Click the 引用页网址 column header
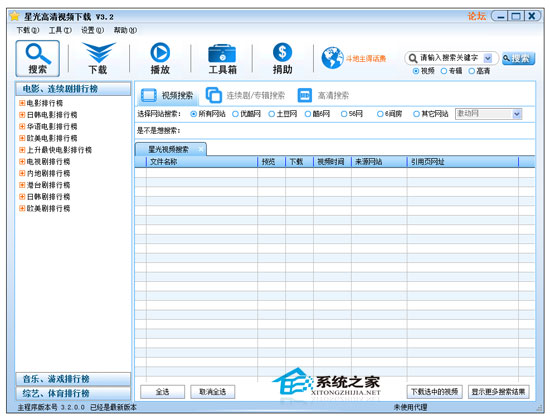550x420 pixels. [x=463, y=162]
